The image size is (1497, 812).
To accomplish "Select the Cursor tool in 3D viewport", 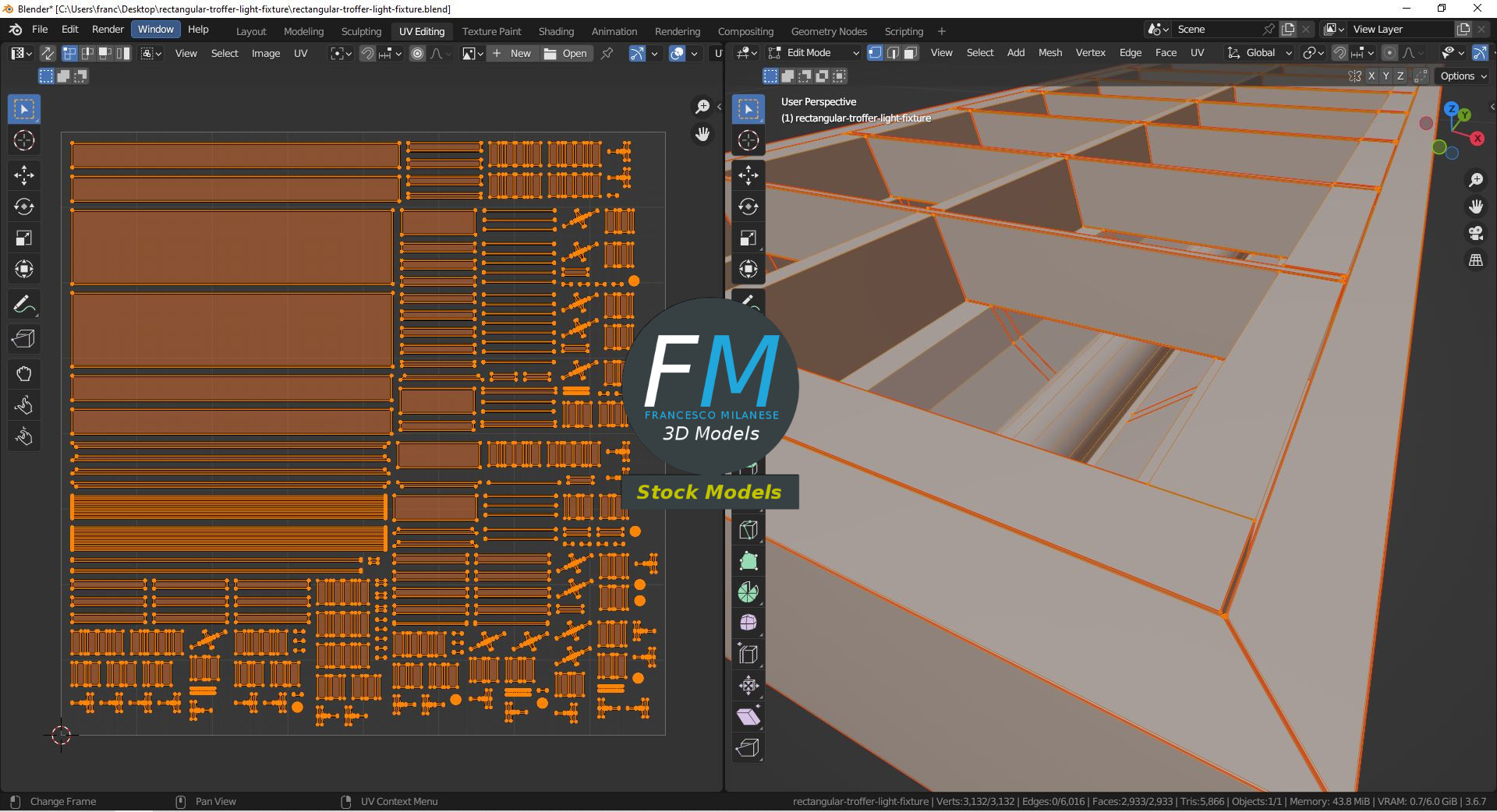I will point(748,140).
